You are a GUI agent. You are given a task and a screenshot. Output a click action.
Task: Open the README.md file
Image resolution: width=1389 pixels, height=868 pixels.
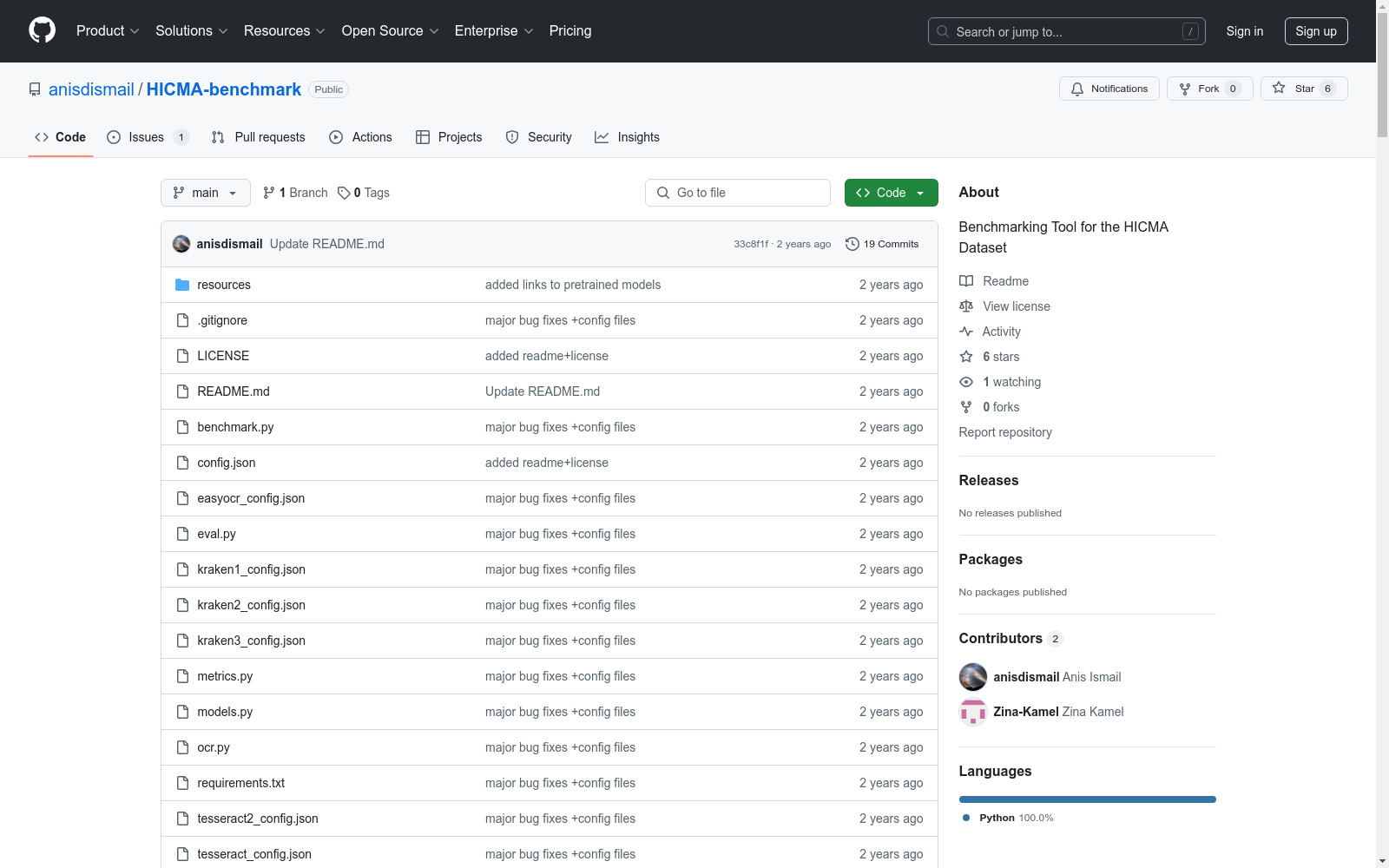(x=234, y=391)
